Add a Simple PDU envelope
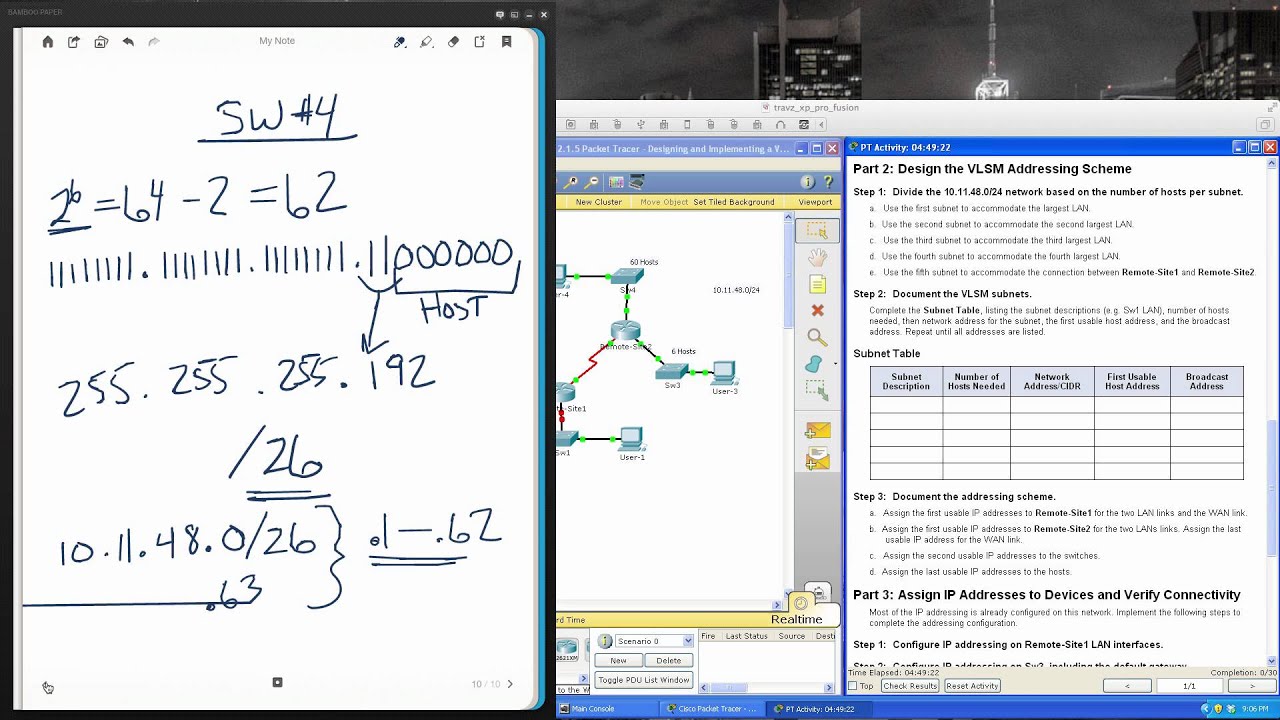 pyautogui.click(x=818, y=430)
